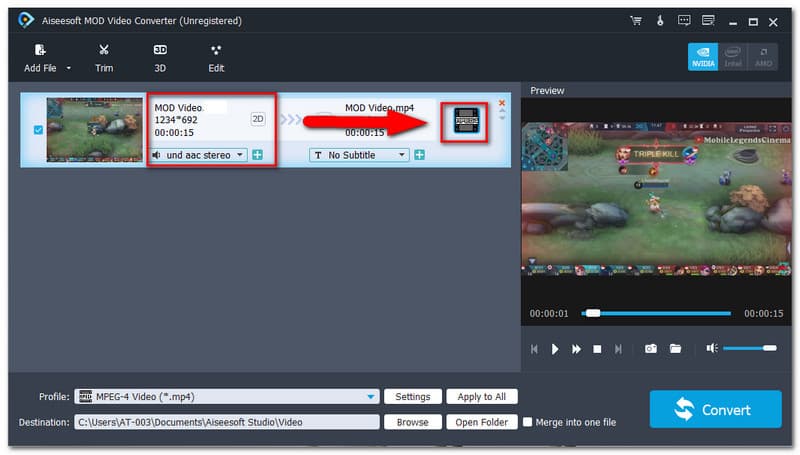Click the register key icon
Viewport: 800px width, 455px height.
tap(660, 21)
